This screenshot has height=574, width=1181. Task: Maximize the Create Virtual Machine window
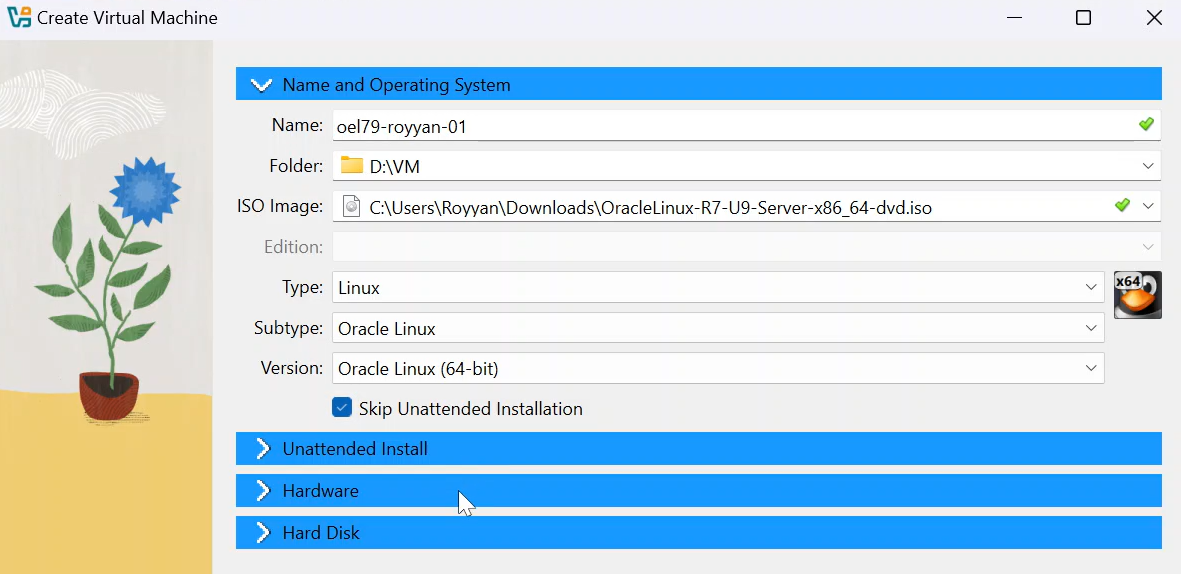(1083, 18)
